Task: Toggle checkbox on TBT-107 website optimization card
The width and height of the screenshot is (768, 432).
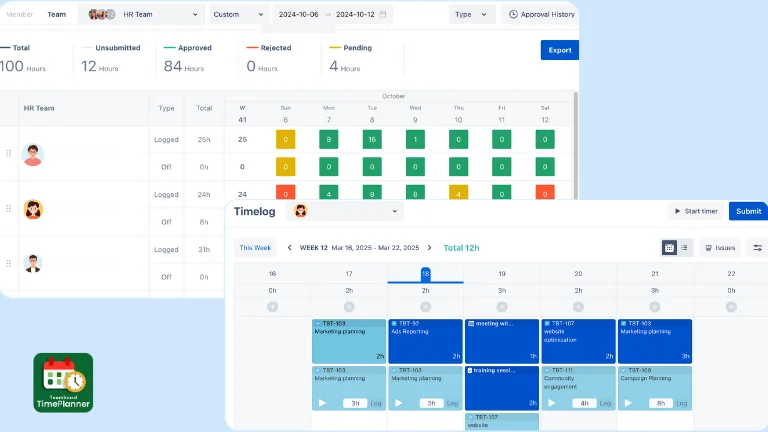Action: coord(547,324)
